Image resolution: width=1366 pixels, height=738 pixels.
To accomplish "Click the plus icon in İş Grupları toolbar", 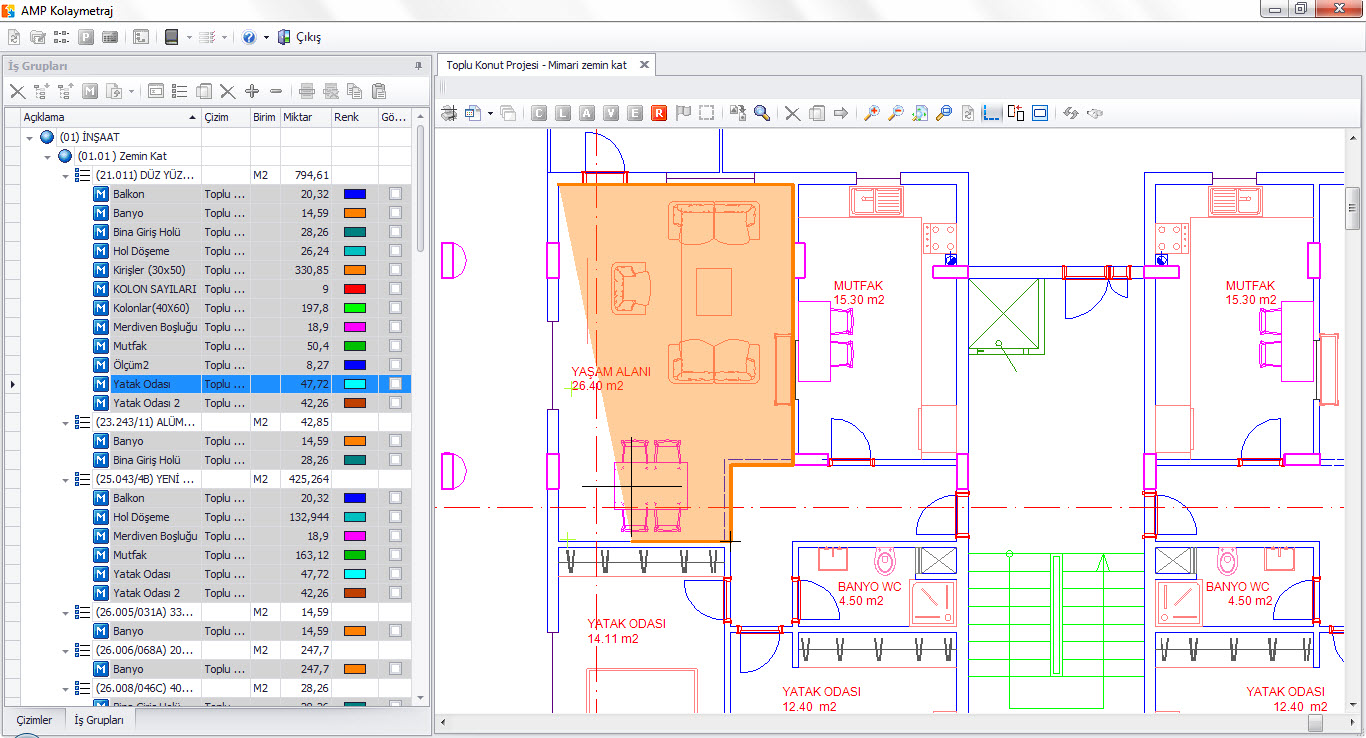I will pyautogui.click(x=252, y=91).
